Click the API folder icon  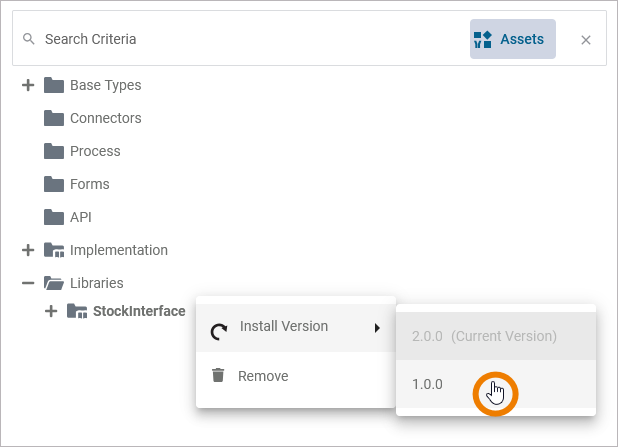(54, 218)
